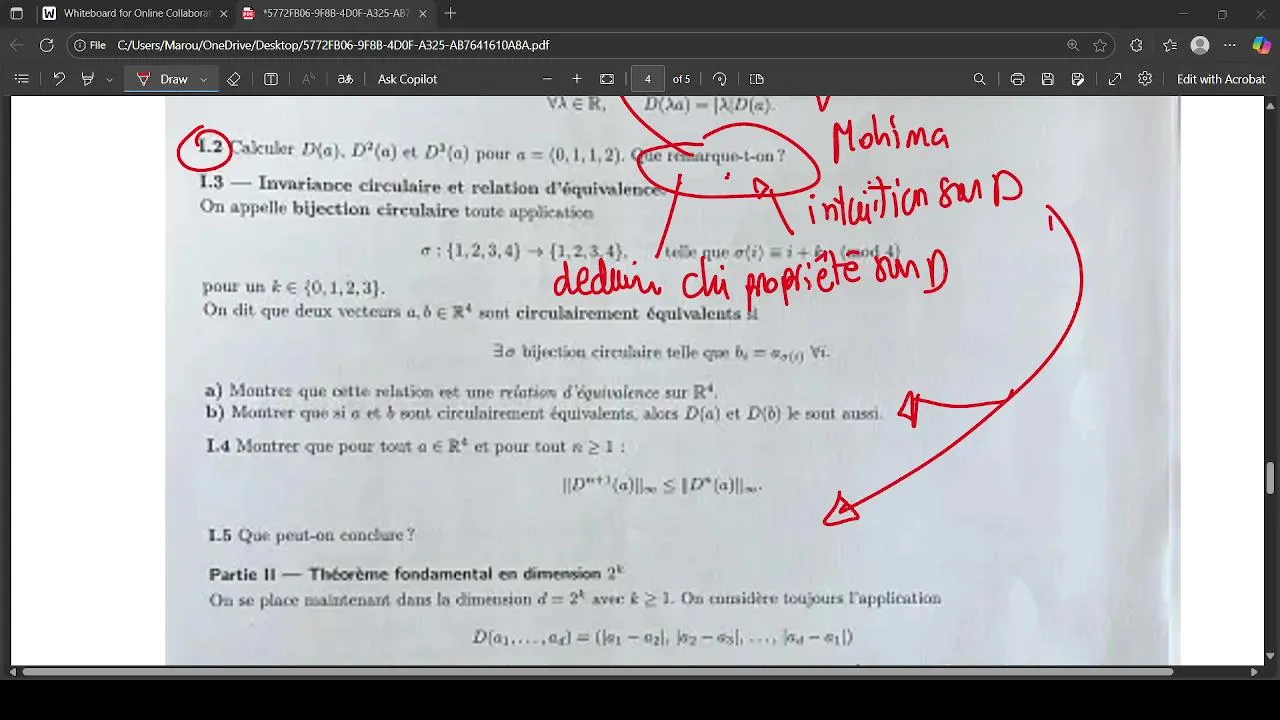Refresh the current page
The width and height of the screenshot is (1280, 720).
coord(46,45)
